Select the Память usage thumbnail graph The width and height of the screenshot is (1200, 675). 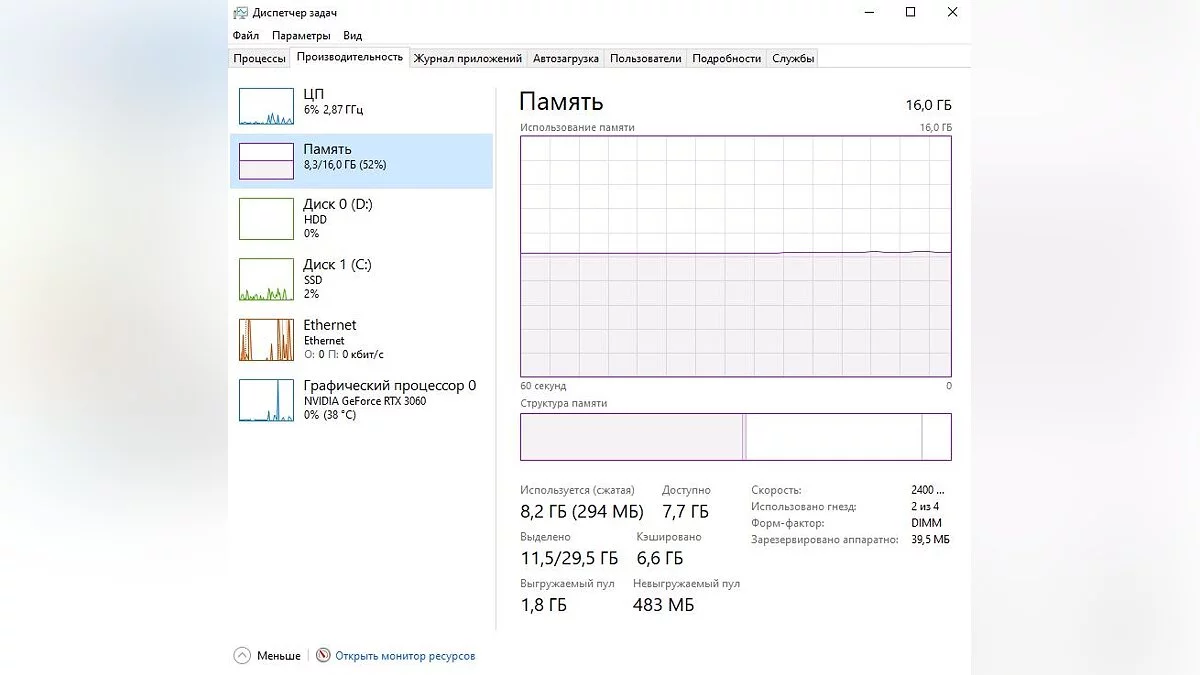click(266, 160)
